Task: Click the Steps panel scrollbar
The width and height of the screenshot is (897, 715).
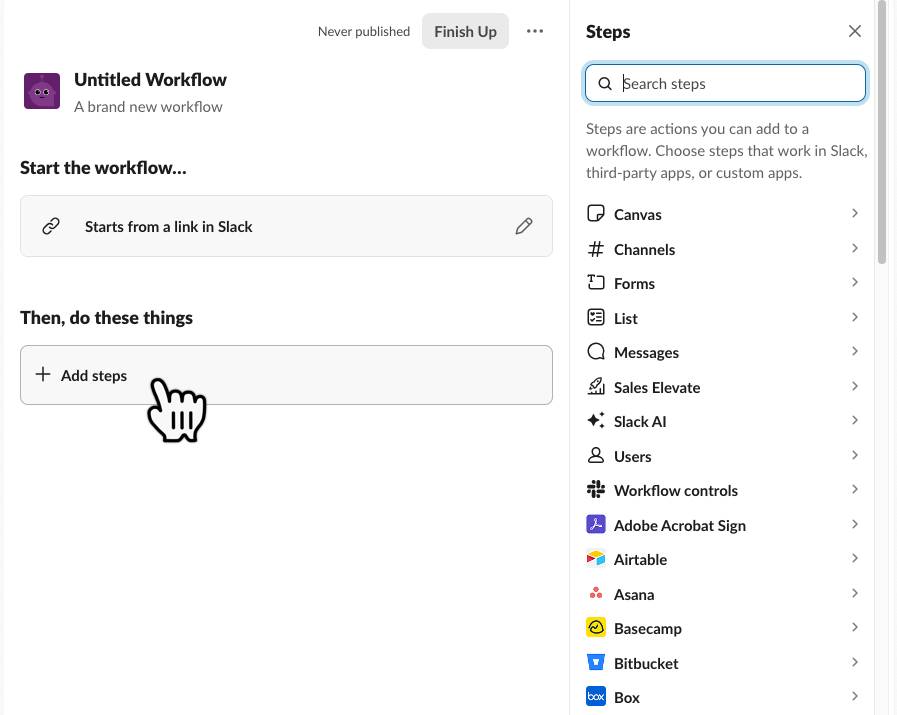Action: 882,132
